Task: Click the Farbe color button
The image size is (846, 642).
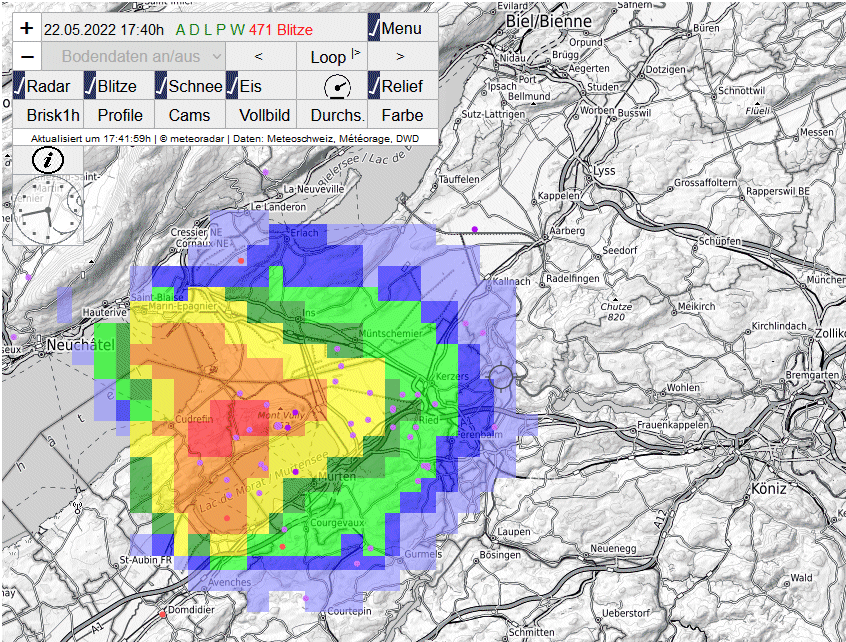Action: pyautogui.click(x=402, y=115)
